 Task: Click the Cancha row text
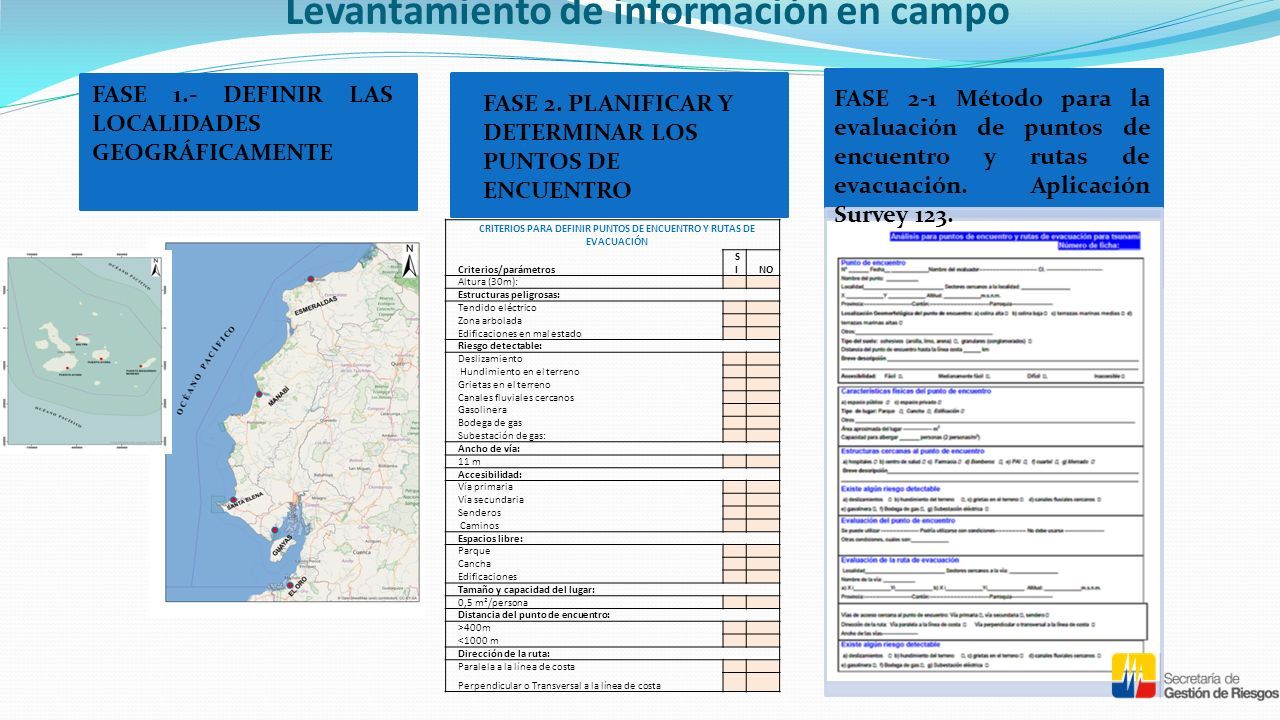[474, 564]
